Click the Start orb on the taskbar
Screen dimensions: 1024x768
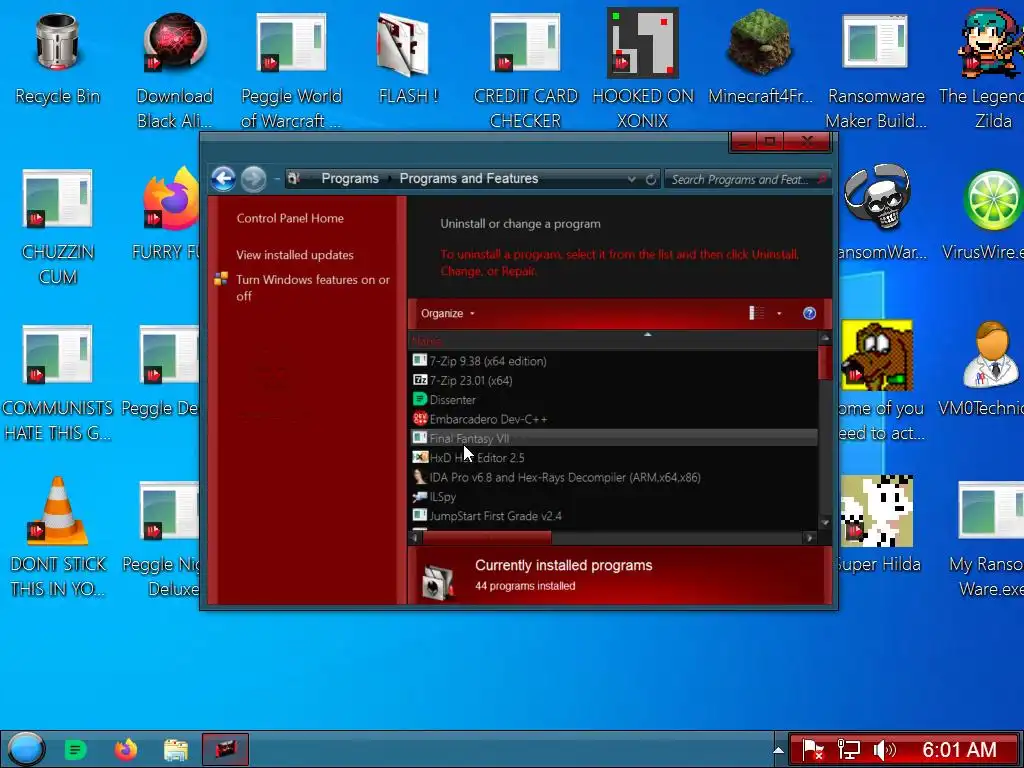pos(25,748)
